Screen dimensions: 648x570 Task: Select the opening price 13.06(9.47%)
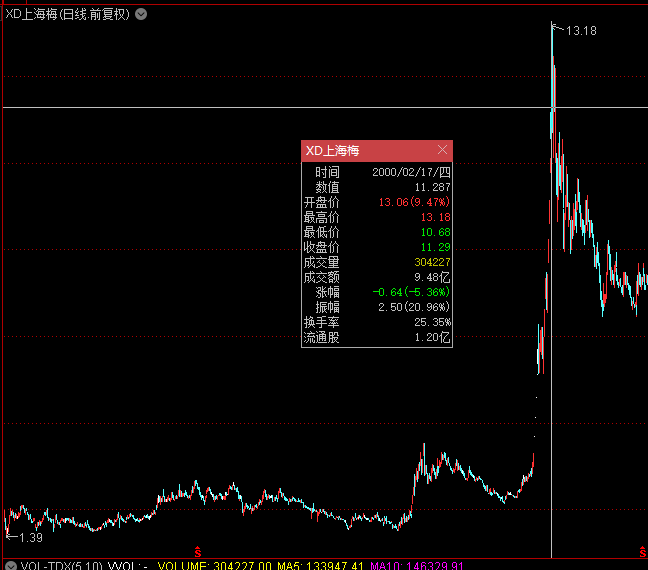click(414, 202)
